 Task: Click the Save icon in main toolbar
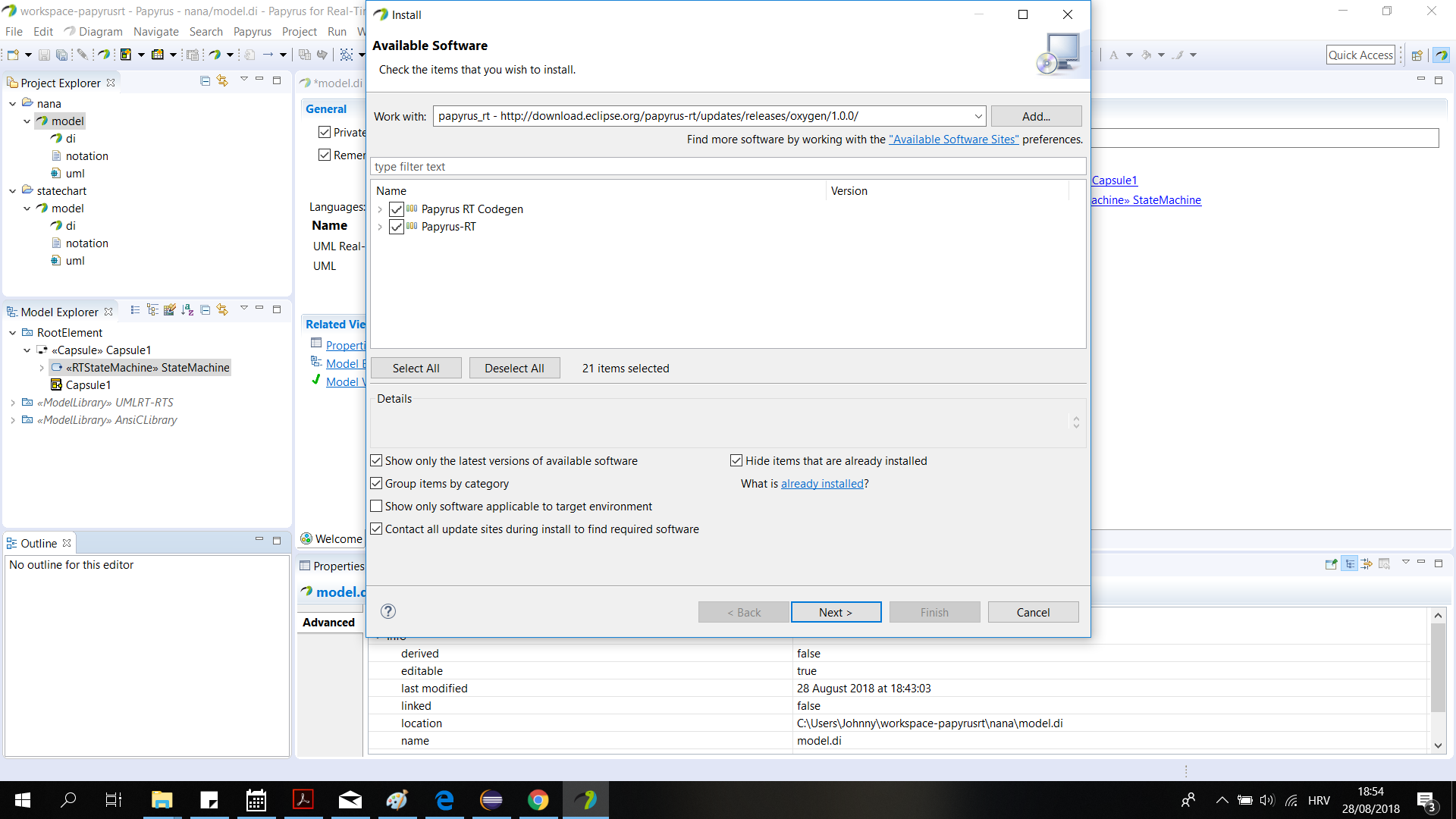click(x=44, y=55)
